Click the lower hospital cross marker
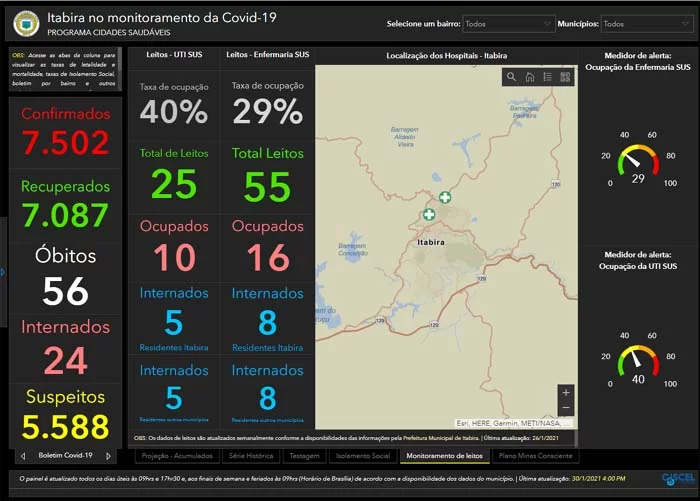The height and width of the screenshot is (501, 700). (x=429, y=214)
